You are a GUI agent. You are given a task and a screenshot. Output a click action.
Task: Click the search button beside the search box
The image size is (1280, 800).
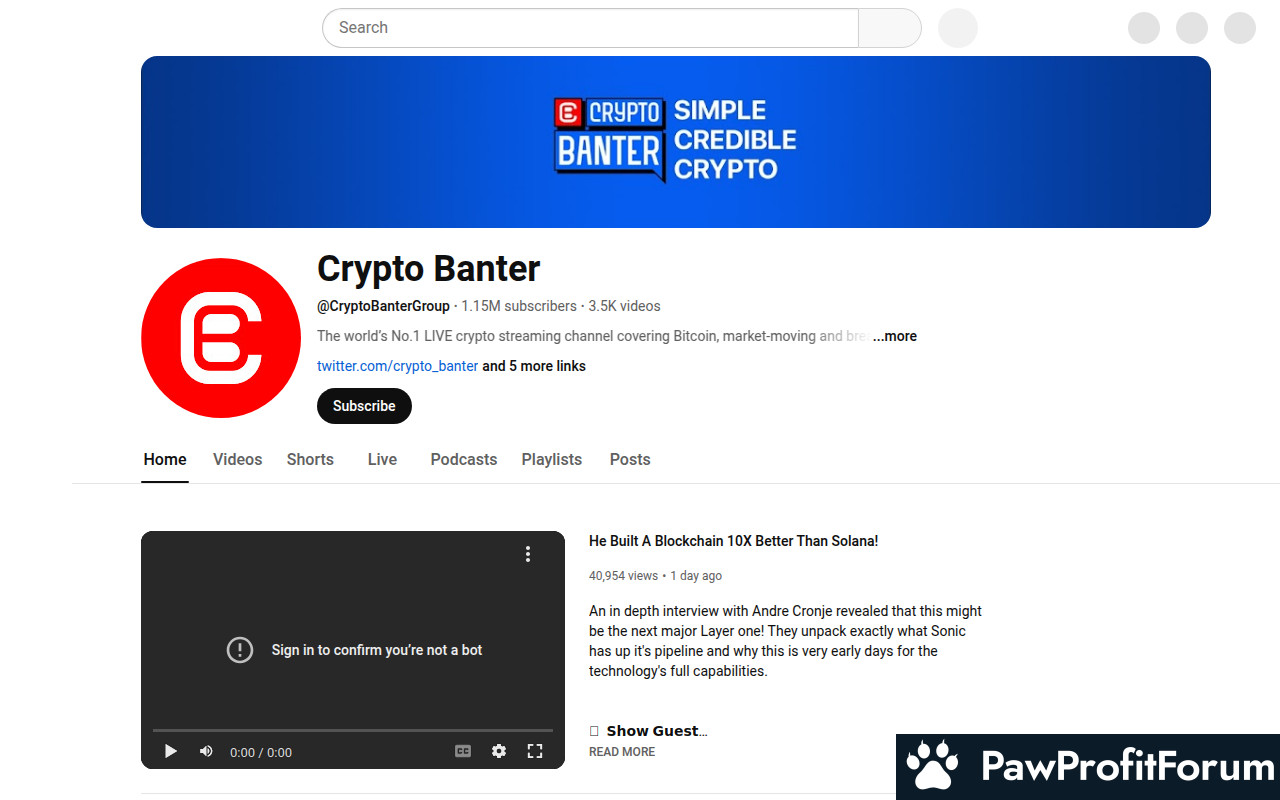(890, 28)
